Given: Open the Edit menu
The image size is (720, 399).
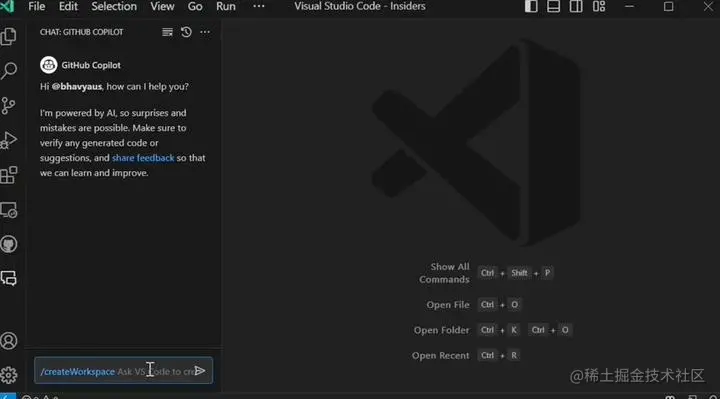Looking at the screenshot, I should point(68,6).
